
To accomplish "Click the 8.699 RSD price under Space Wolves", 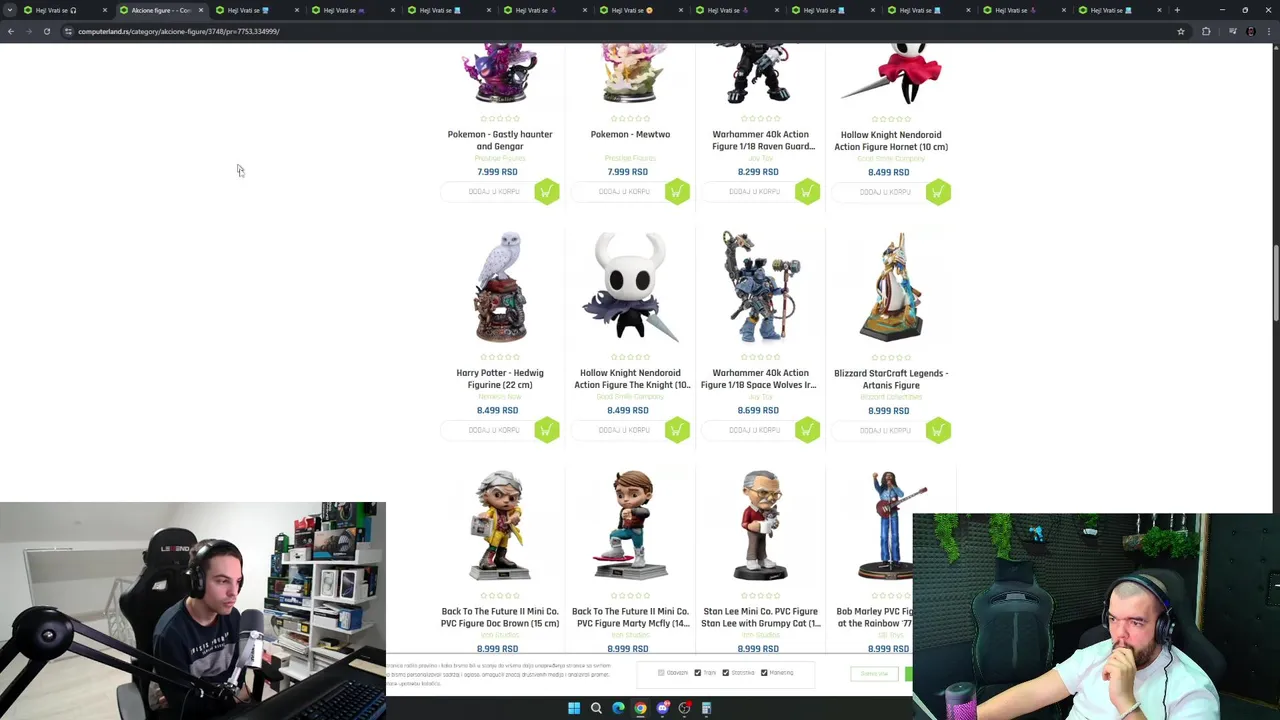I will click(758, 410).
